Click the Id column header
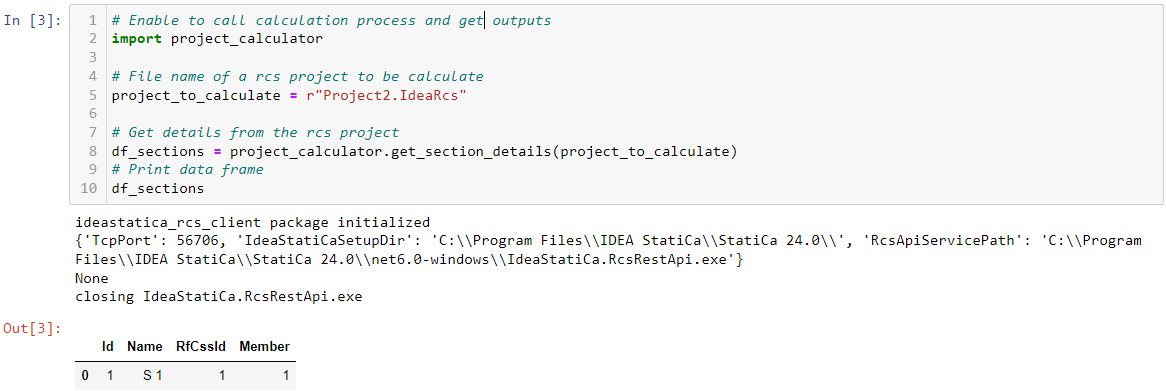This screenshot has width=1166, height=391. tap(108, 346)
